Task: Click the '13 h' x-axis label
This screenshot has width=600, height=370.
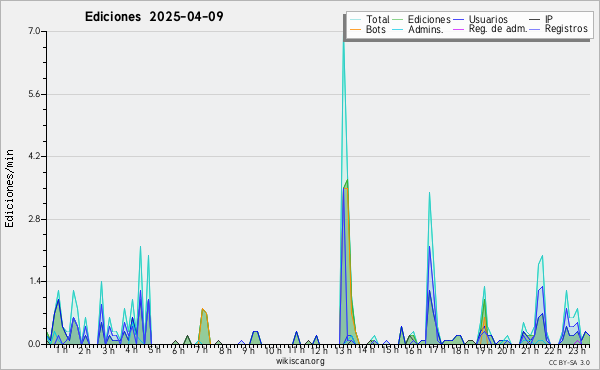Action: click(x=343, y=350)
